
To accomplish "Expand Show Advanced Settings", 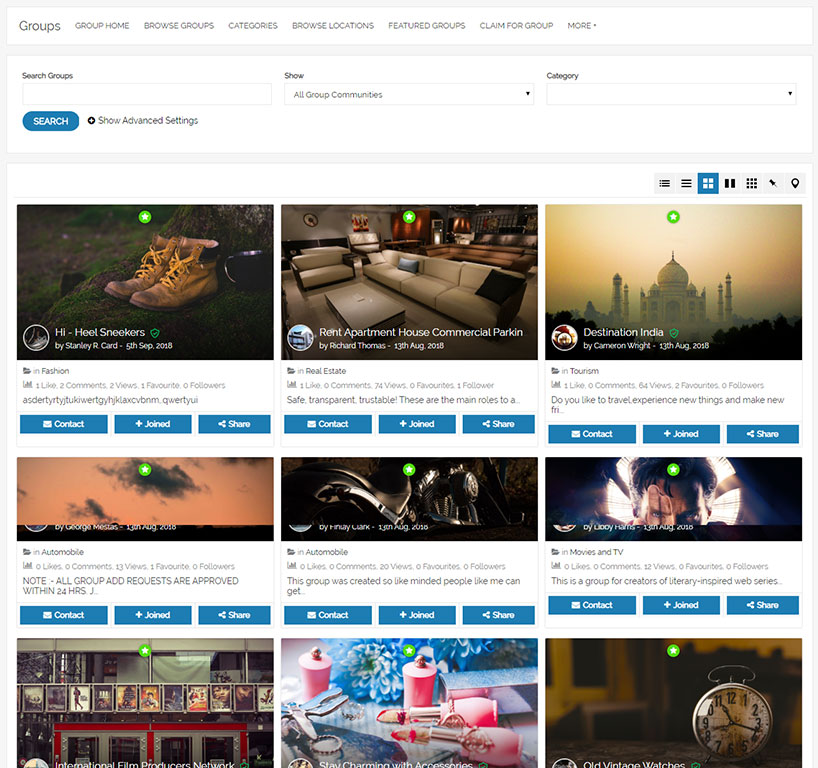I will (x=143, y=121).
